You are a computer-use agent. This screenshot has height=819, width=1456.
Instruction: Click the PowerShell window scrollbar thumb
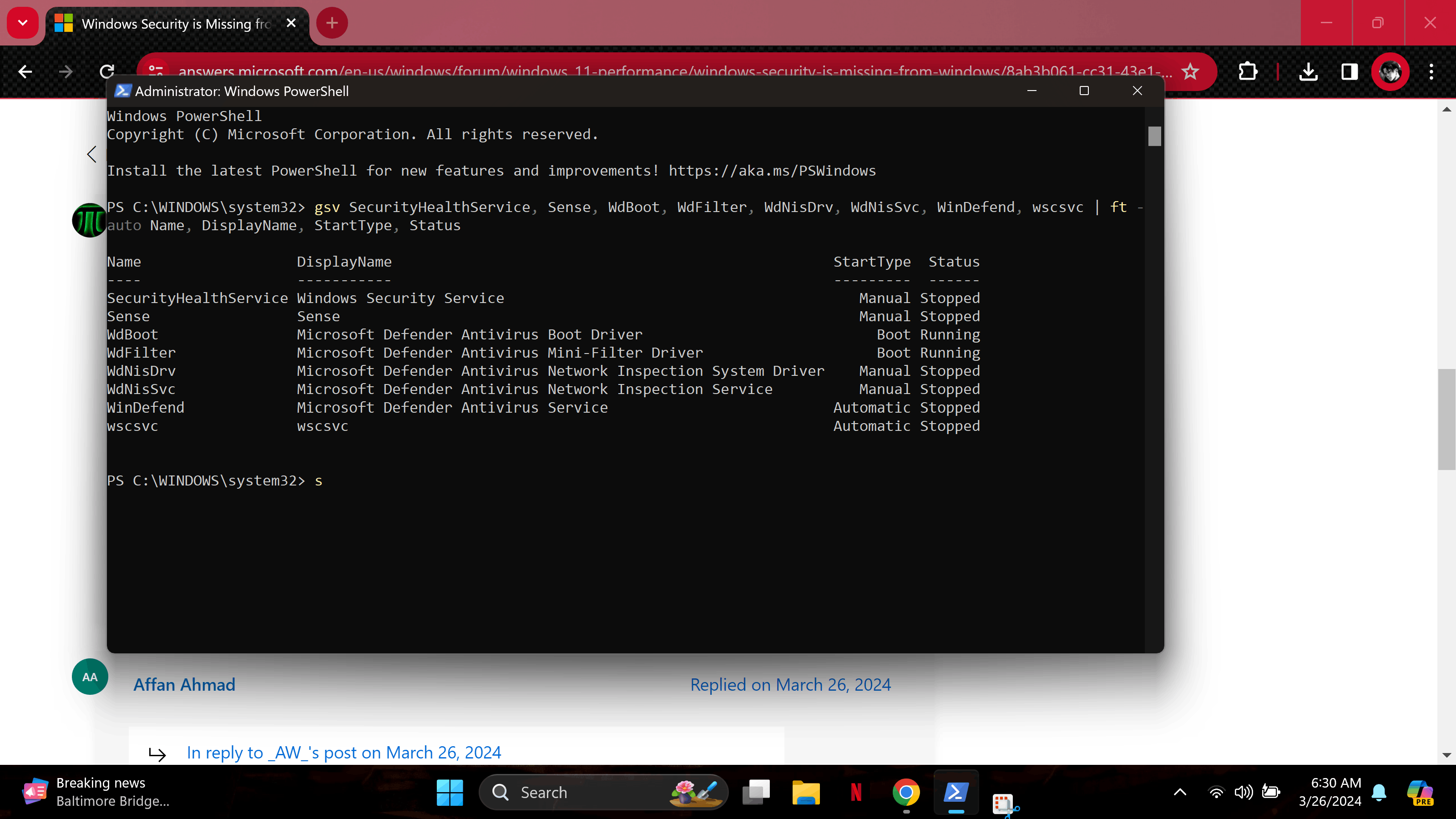point(1154,136)
